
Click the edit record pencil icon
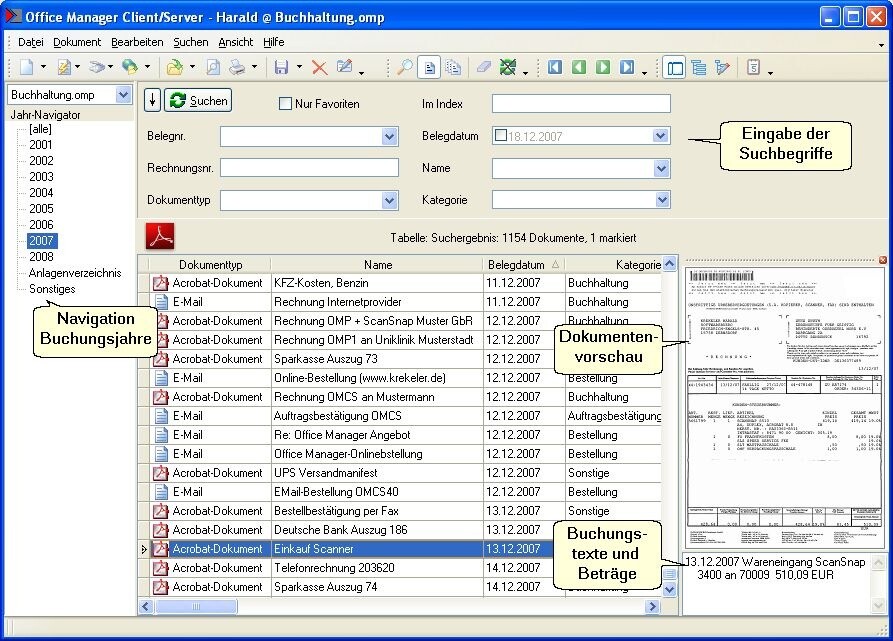345,67
